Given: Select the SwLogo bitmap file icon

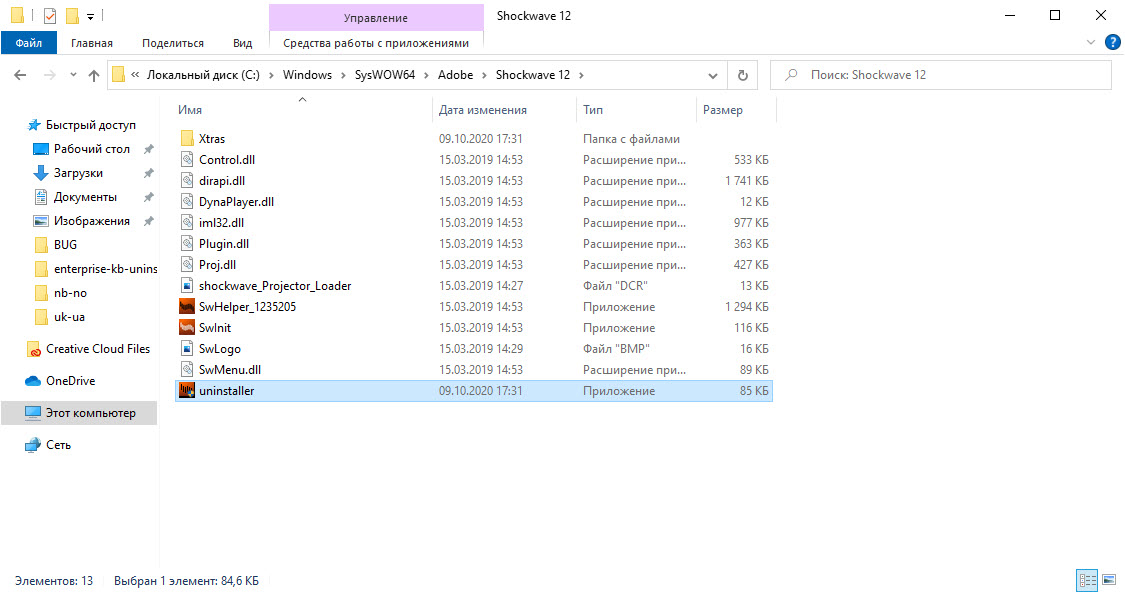Looking at the screenshot, I should click(187, 348).
